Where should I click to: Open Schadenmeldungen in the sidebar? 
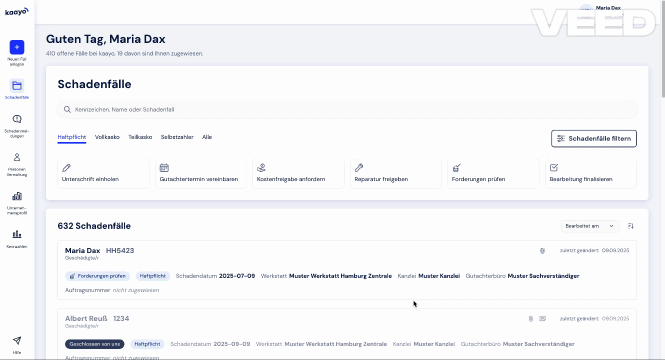(17, 126)
